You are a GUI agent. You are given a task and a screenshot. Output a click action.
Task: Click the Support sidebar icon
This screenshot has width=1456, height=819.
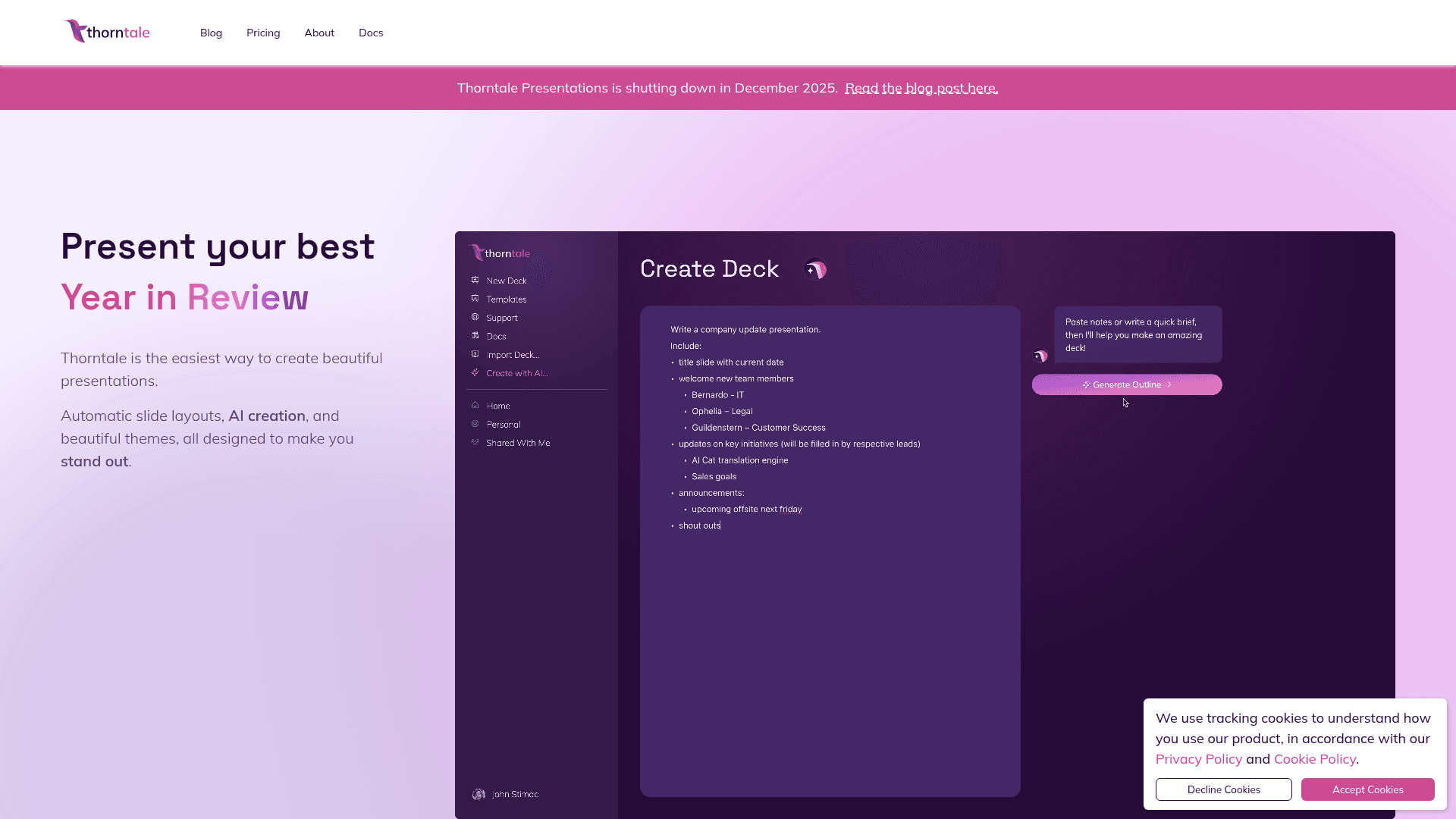pyautogui.click(x=475, y=317)
